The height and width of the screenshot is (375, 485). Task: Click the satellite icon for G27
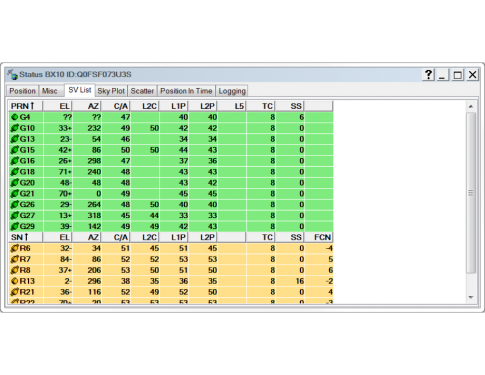pyautogui.click(x=15, y=215)
